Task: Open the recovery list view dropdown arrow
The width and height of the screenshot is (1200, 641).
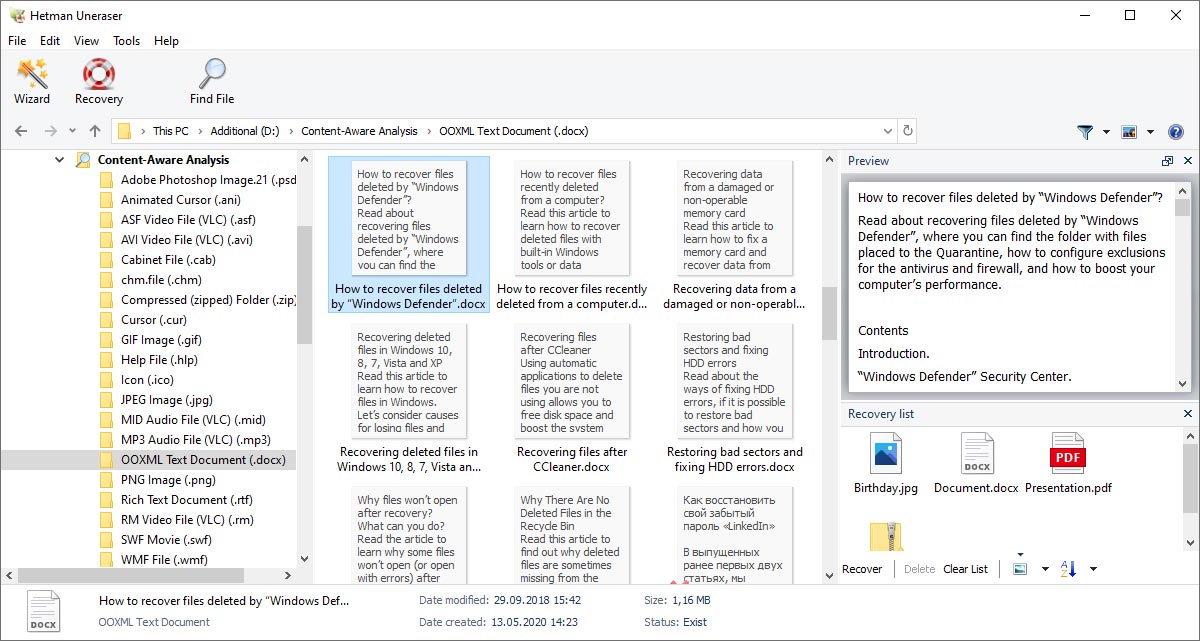Action: (x=1045, y=569)
